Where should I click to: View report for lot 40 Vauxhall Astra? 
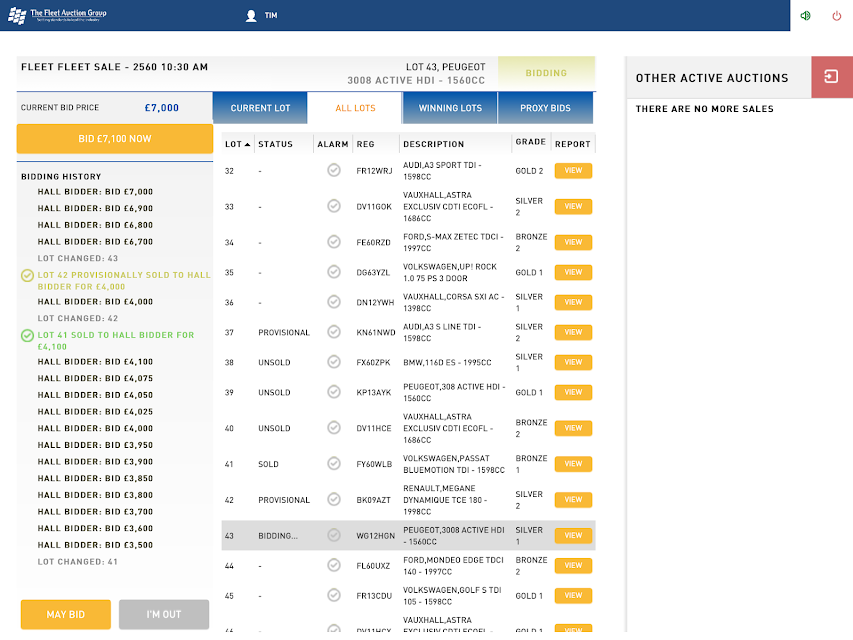(x=573, y=428)
